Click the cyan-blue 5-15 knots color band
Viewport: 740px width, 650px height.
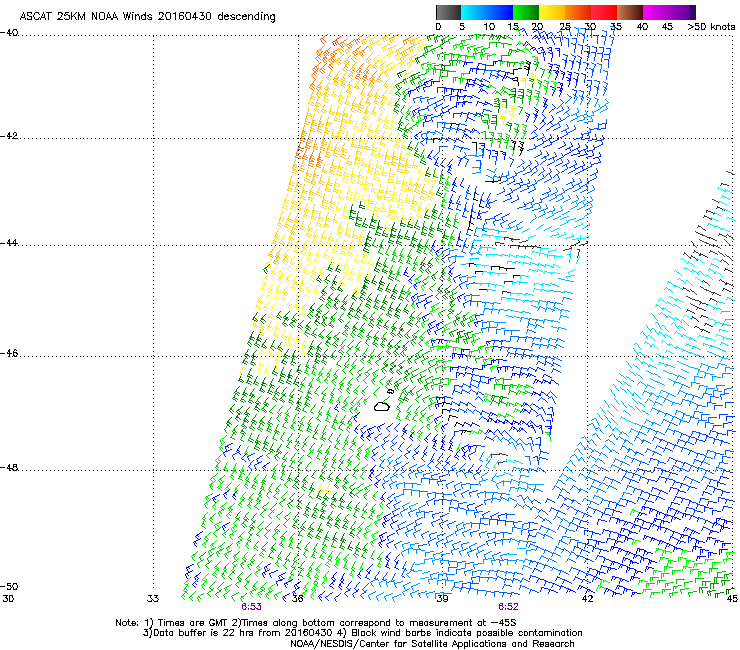point(487,12)
